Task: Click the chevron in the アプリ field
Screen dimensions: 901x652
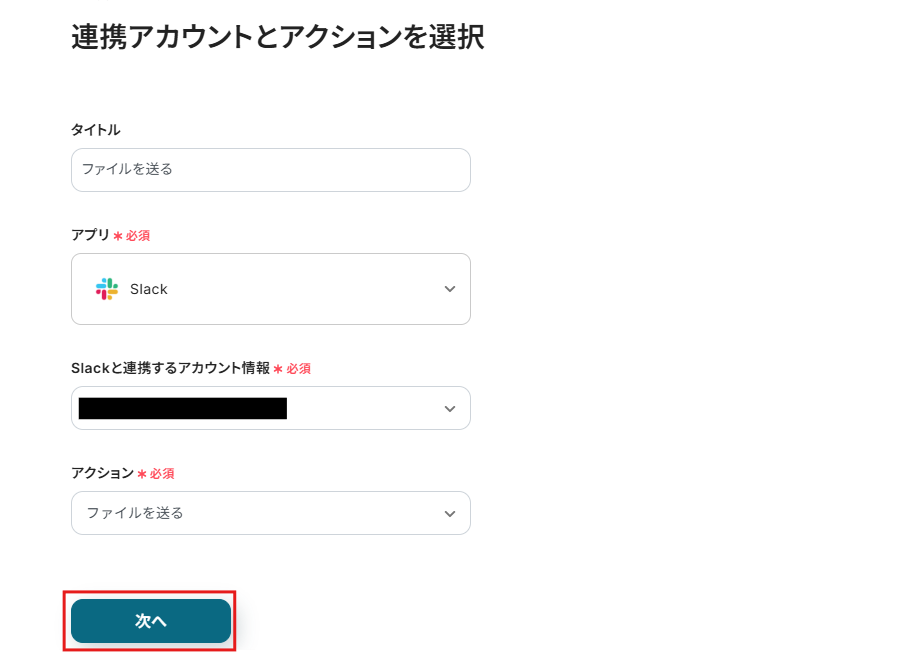Action: pos(449,289)
